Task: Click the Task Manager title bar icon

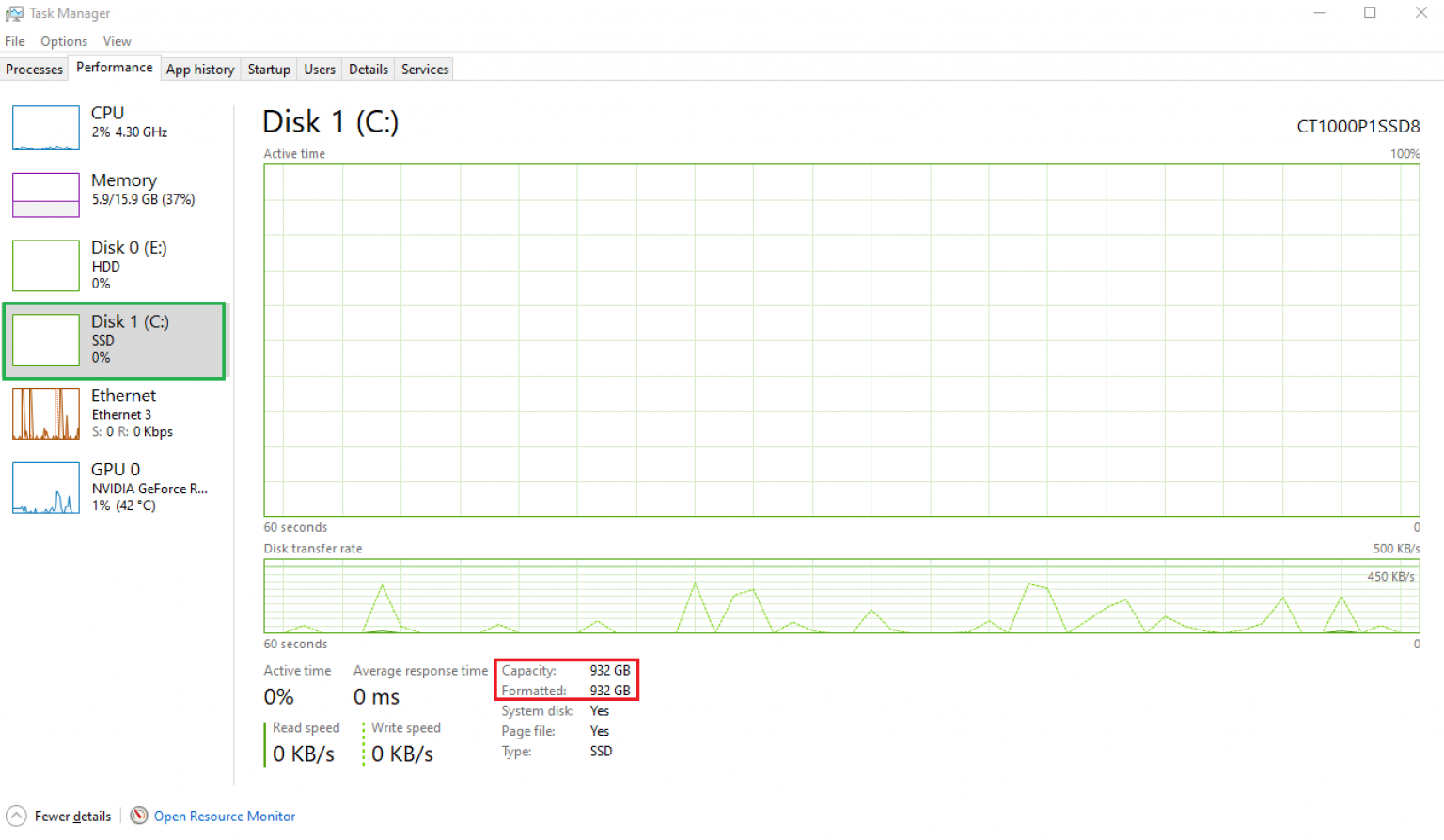Action: [x=14, y=13]
